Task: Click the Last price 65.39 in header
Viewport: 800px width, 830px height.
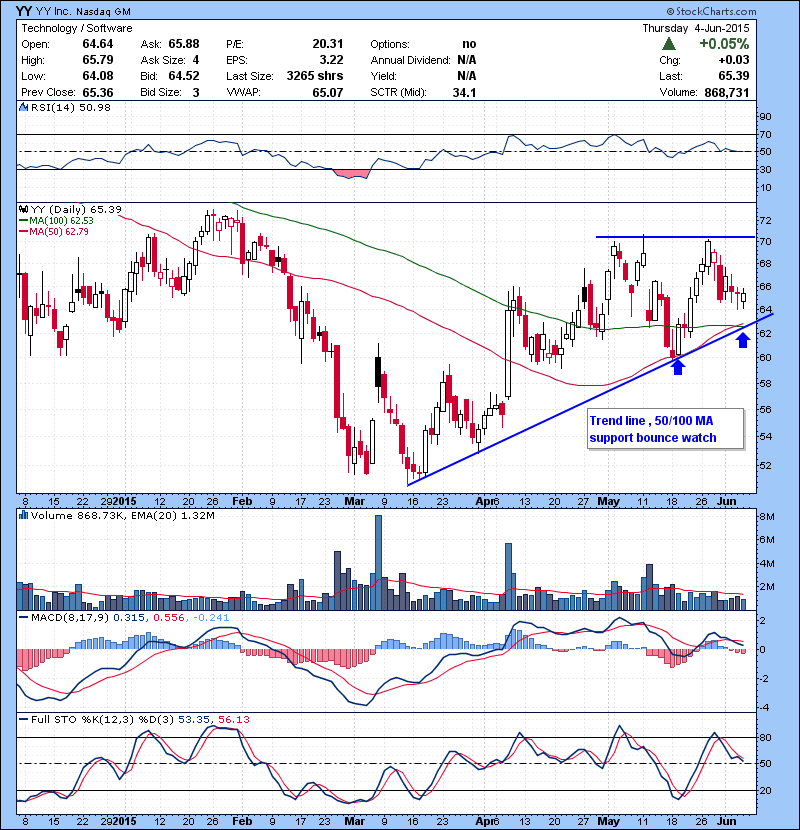Action: [734, 76]
